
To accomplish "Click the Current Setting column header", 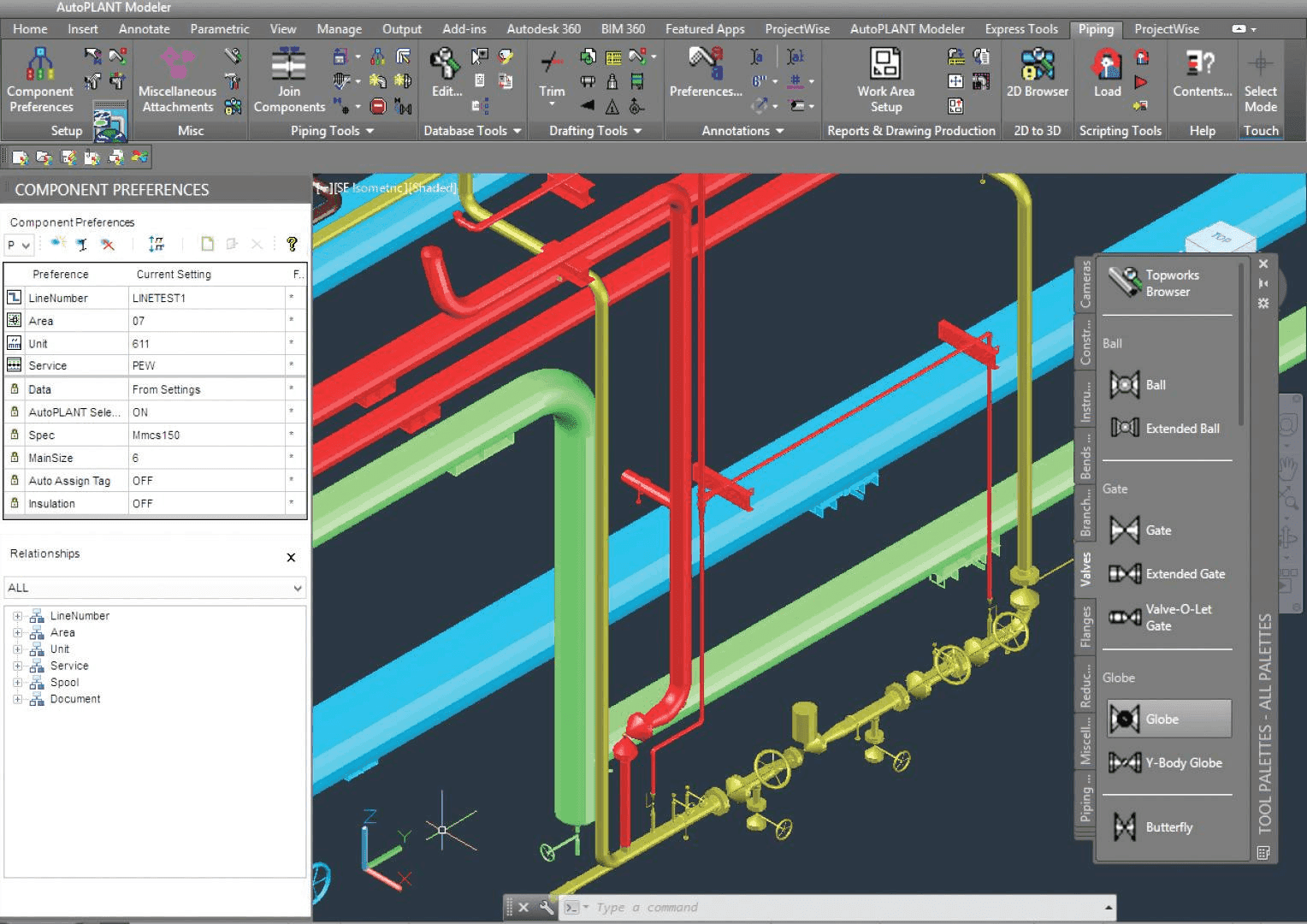I will click(x=174, y=275).
